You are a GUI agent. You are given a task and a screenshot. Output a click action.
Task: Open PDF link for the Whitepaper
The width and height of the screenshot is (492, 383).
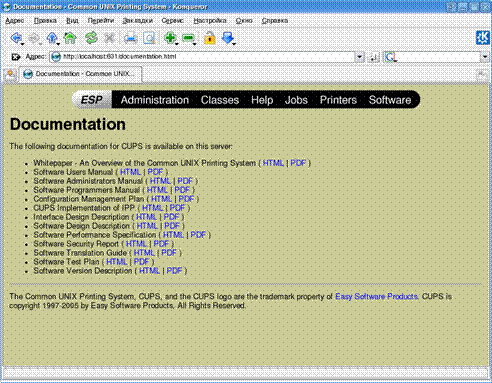tap(298, 163)
